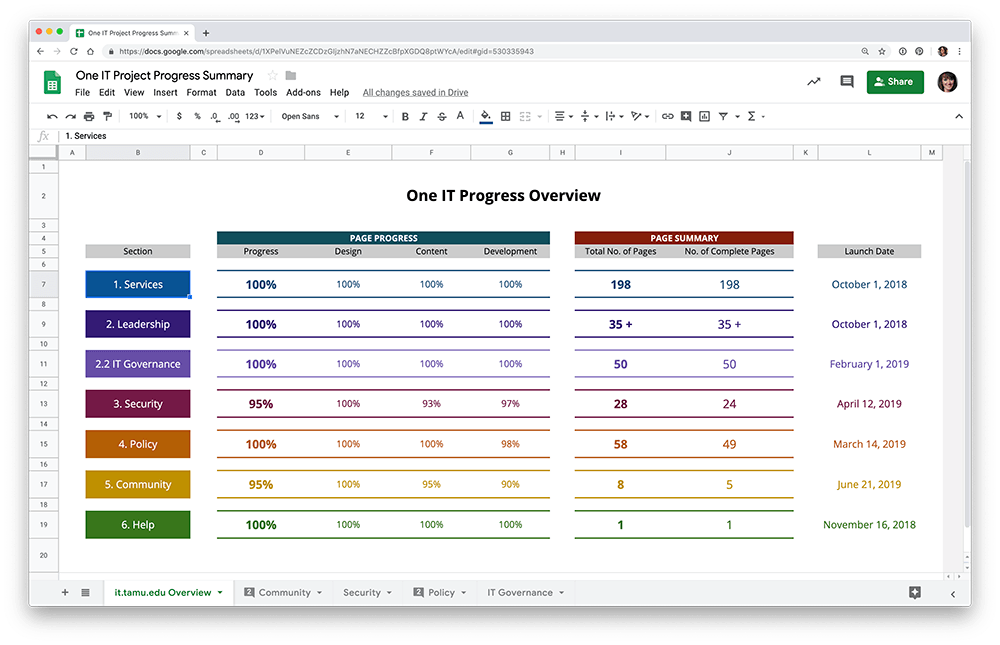Insert a link
This screenshot has height=645, width=1000.
point(667,116)
